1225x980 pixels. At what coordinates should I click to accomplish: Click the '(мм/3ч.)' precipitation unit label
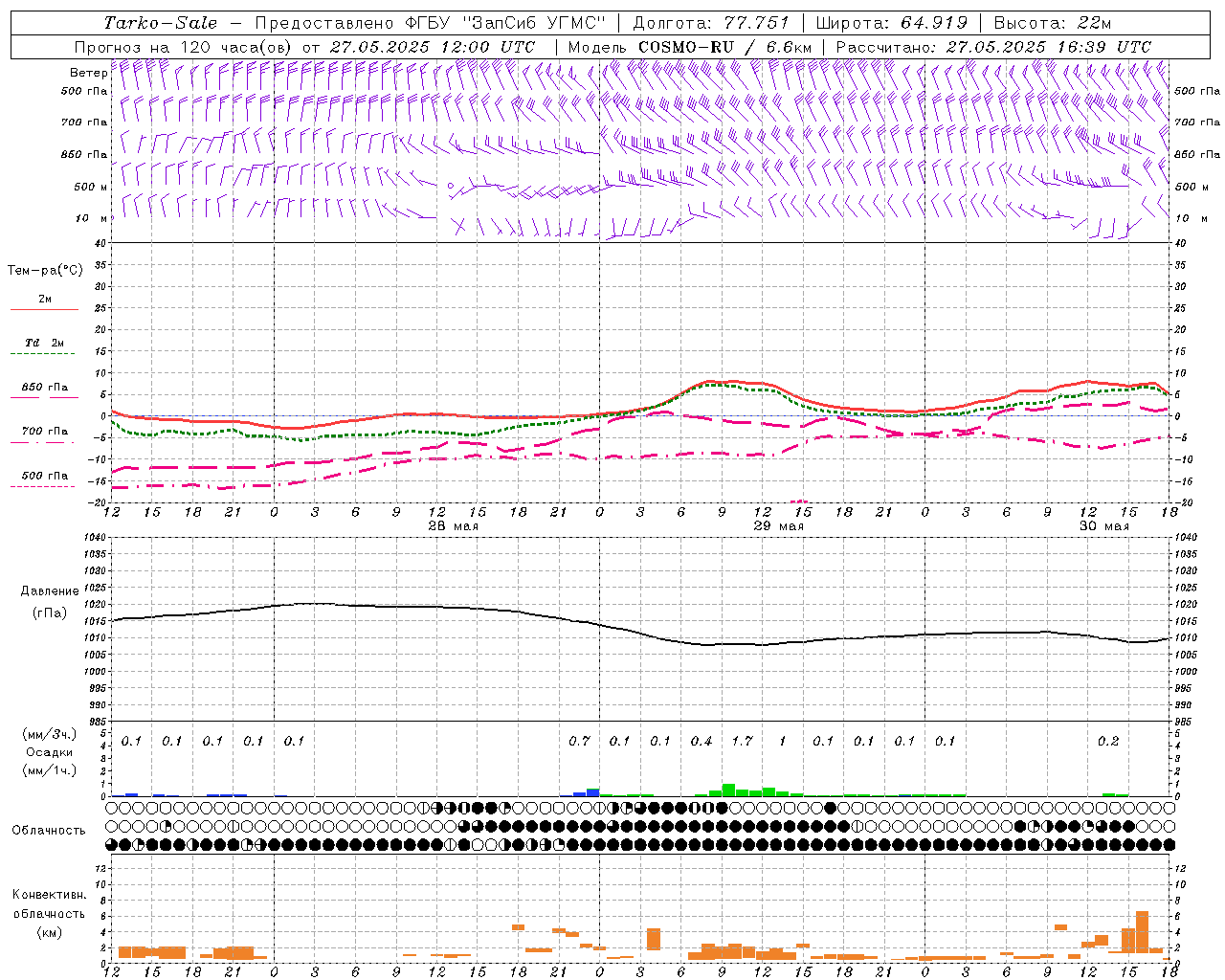pos(49,734)
